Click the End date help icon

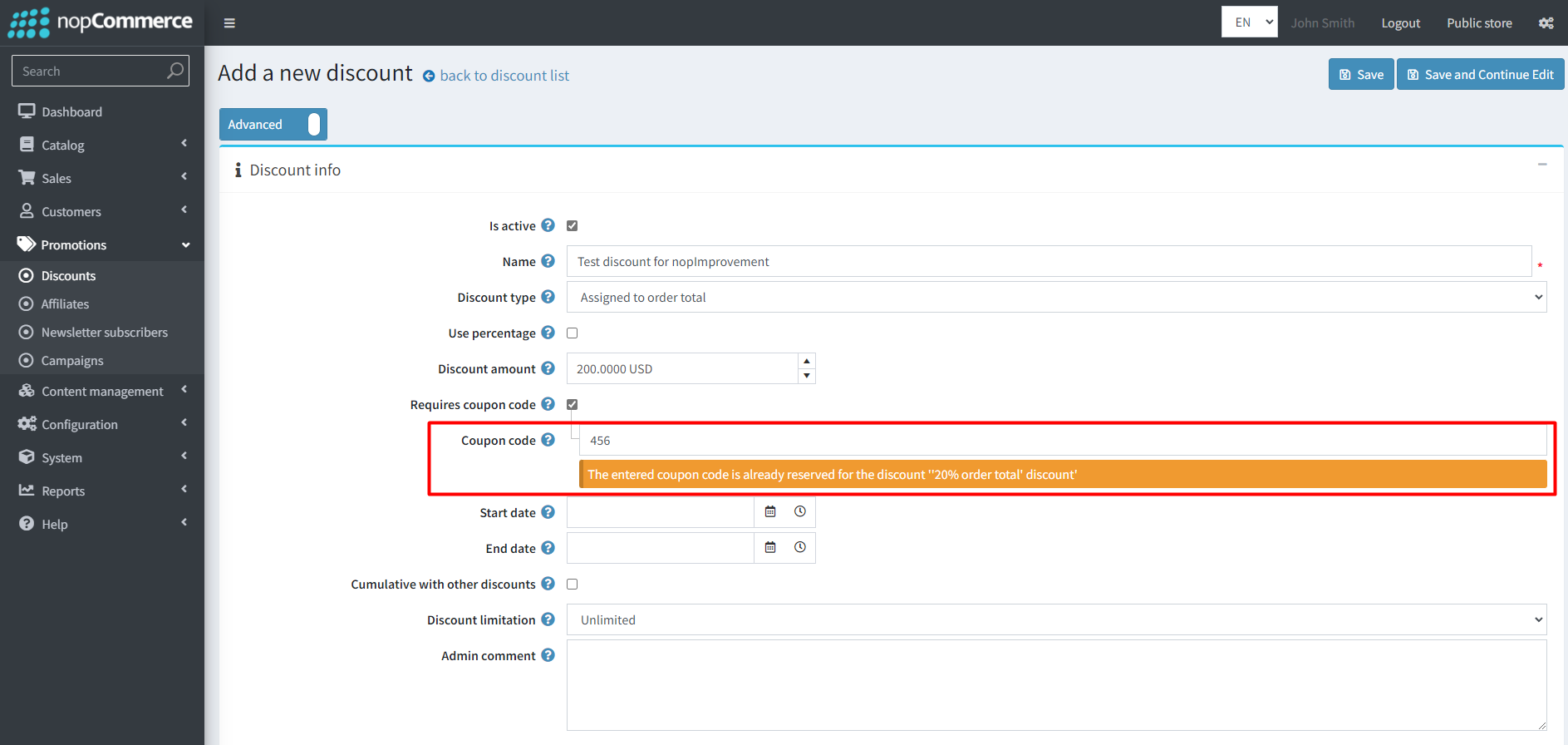tap(548, 548)
